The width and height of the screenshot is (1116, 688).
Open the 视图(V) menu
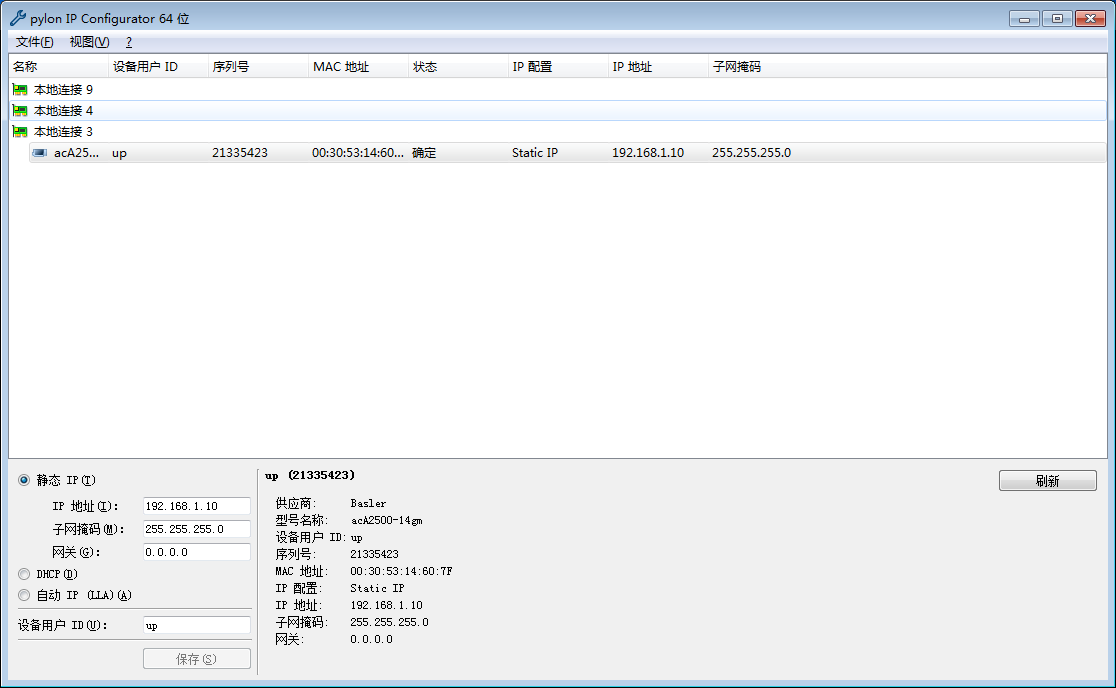tap(89, 42)
